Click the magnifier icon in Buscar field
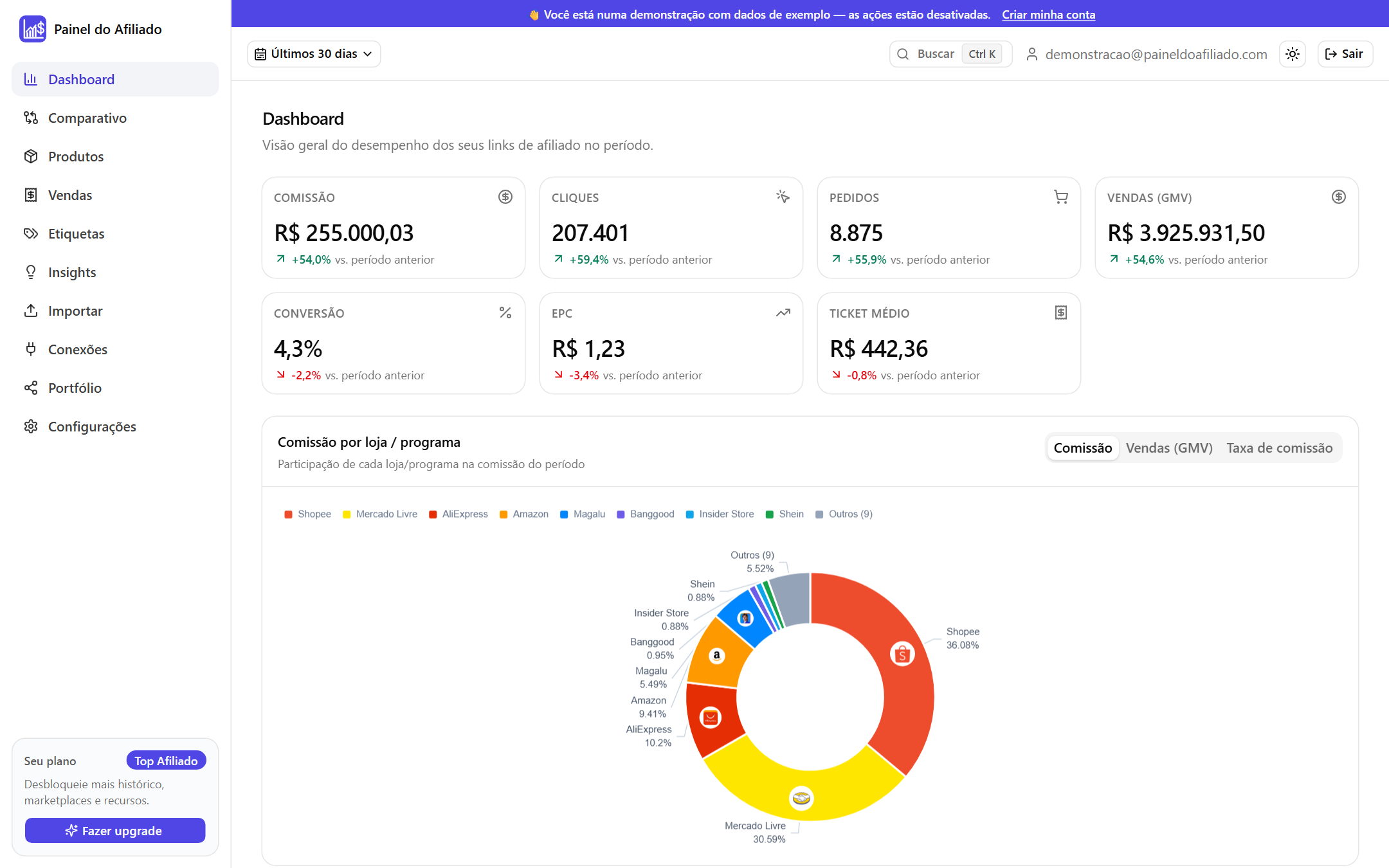Screen dimensions: 1389x868 point(903,54)
